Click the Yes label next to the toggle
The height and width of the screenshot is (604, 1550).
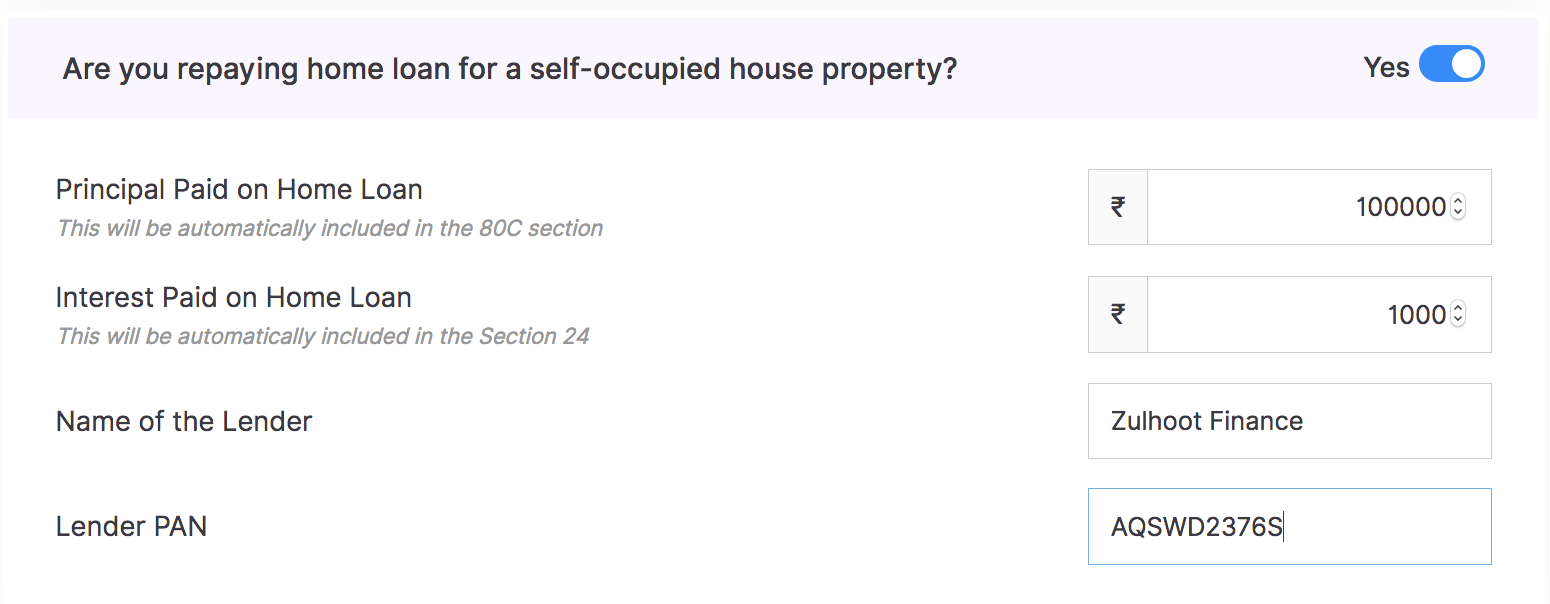[x=1386, y=67]
